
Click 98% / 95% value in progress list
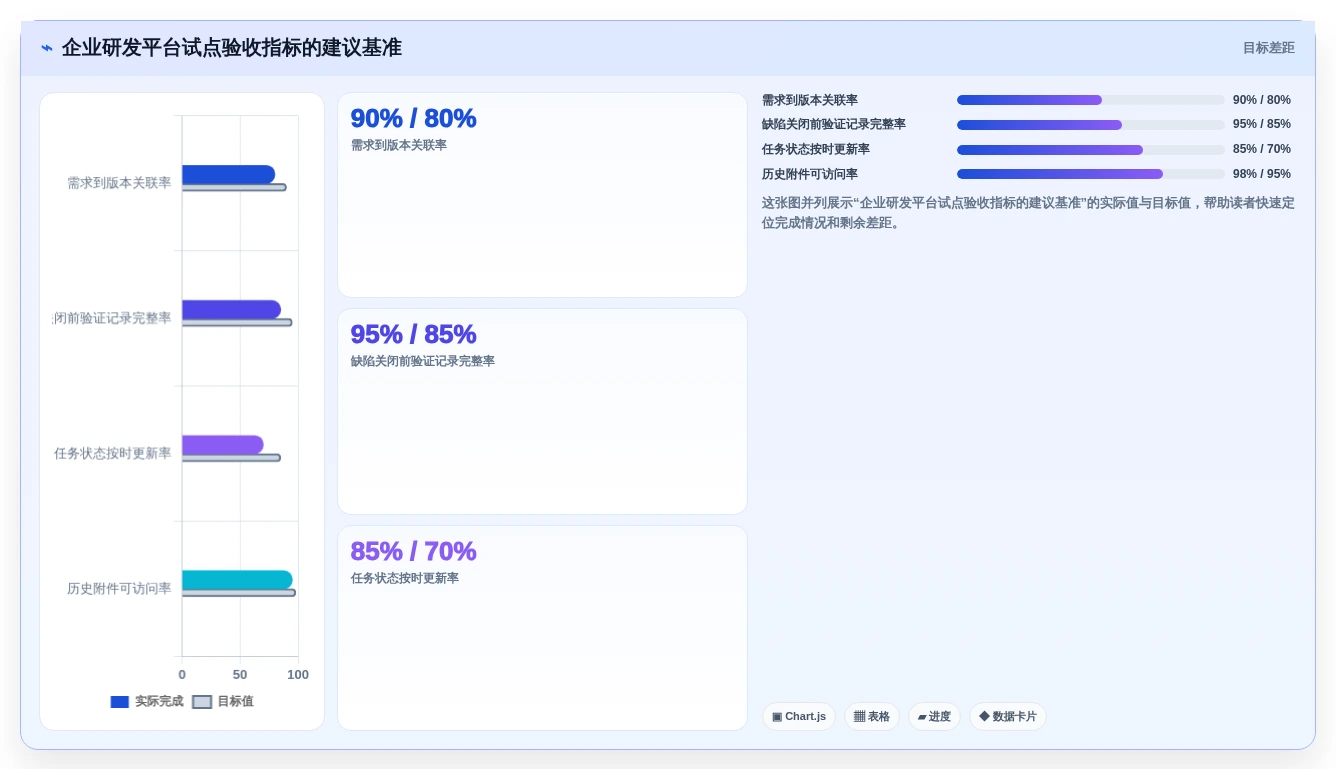(x=1262, y=174)
